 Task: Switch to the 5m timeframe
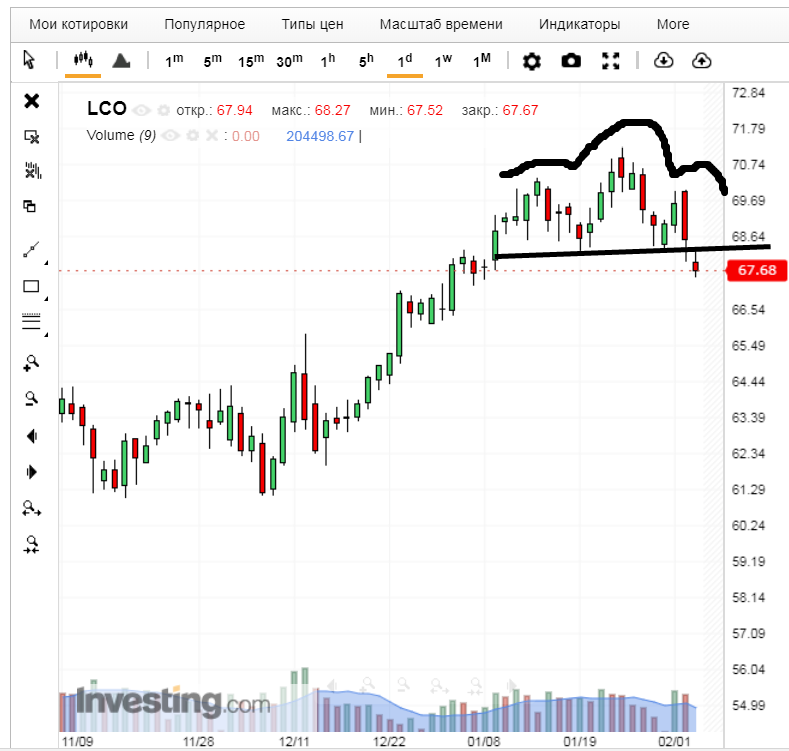tap(212, 61)
